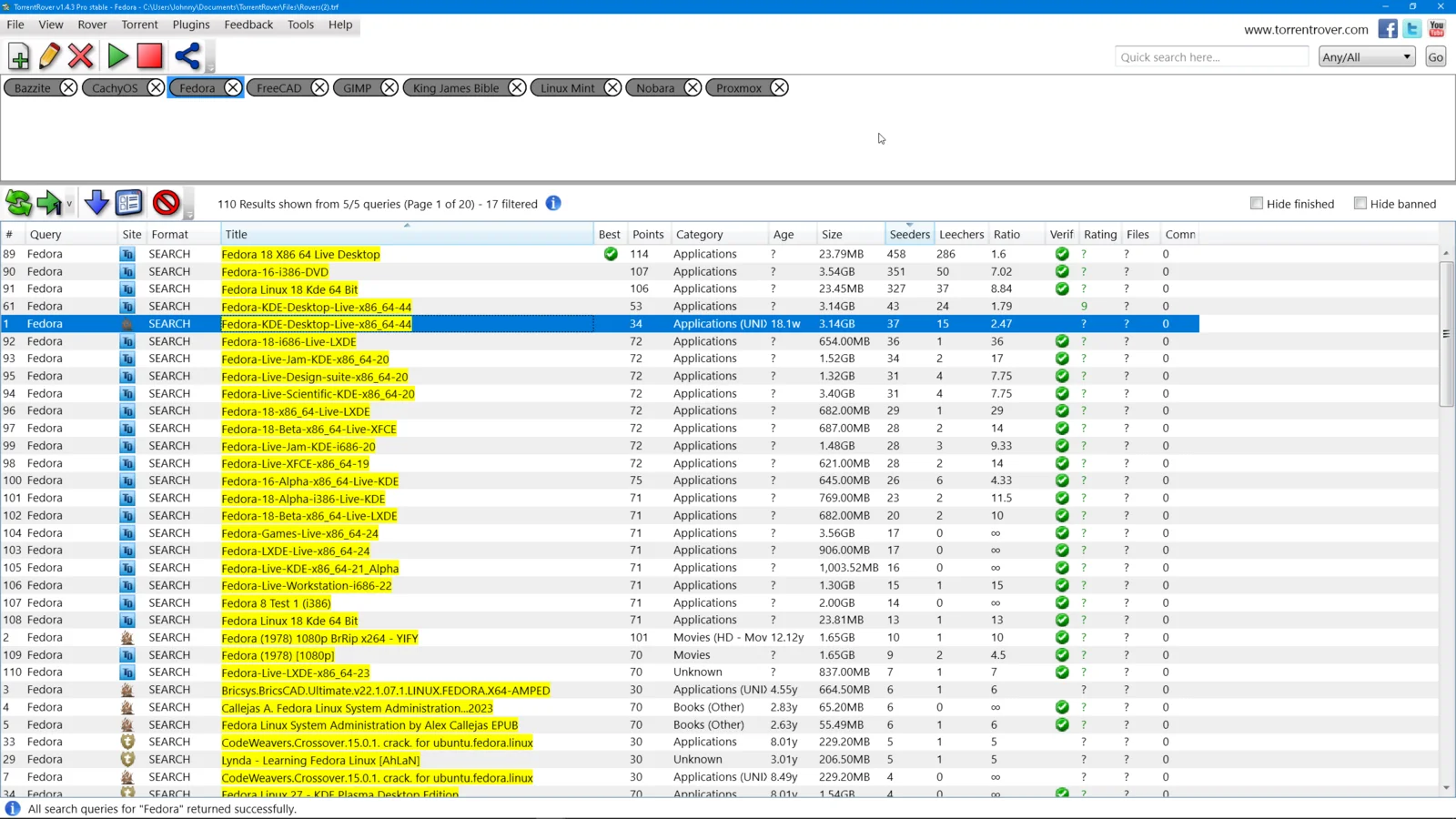
Task: Go to next results page arrow icon
Action: 49,203
